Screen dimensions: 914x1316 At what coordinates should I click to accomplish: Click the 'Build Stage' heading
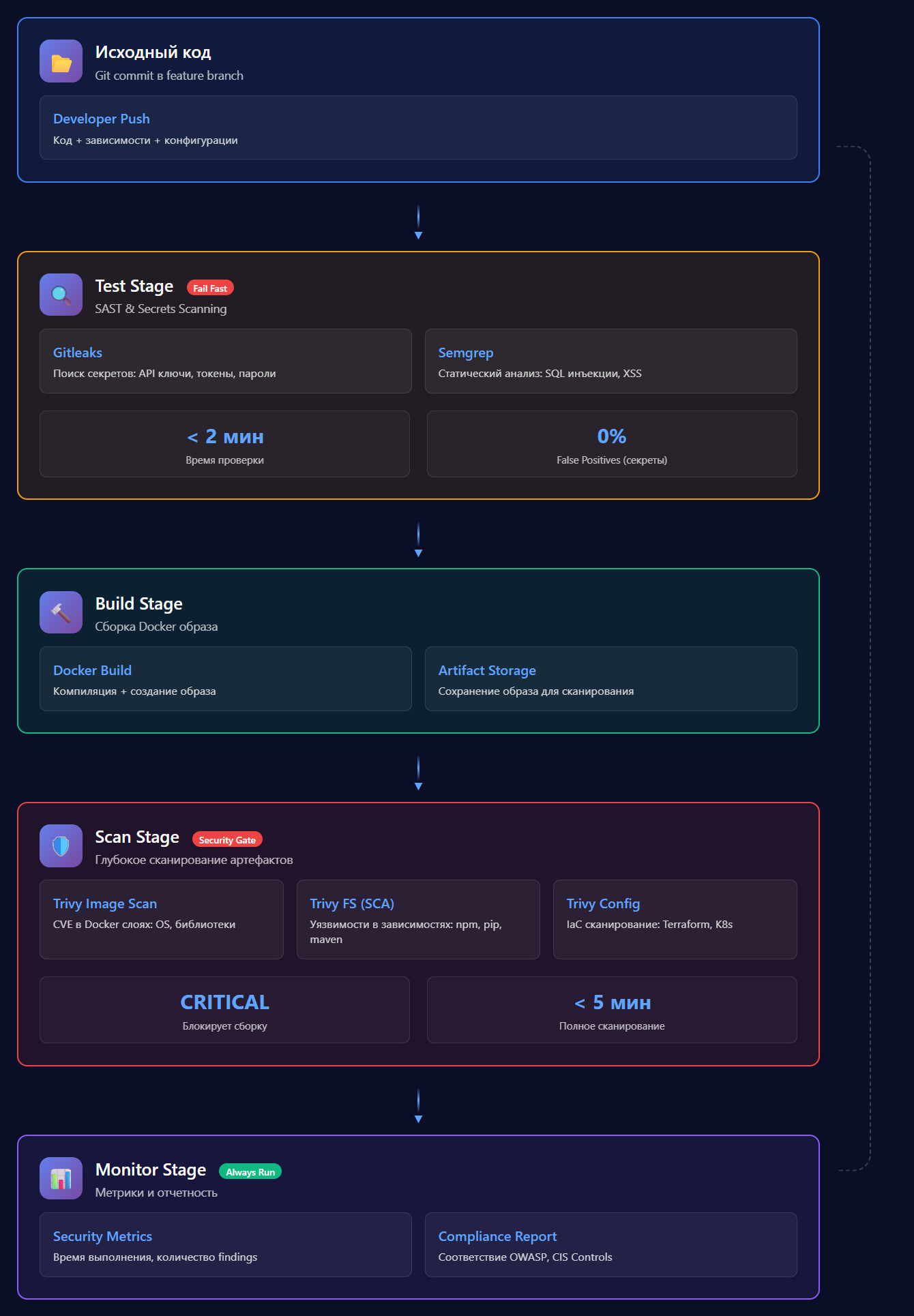click(139, 604)
